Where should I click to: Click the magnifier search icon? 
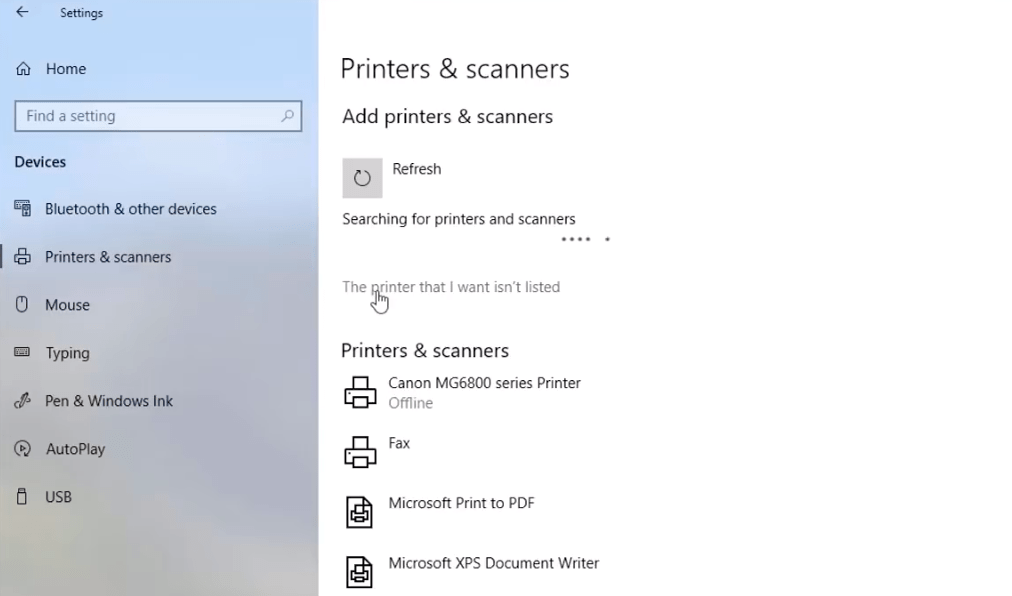pos(288,116)
